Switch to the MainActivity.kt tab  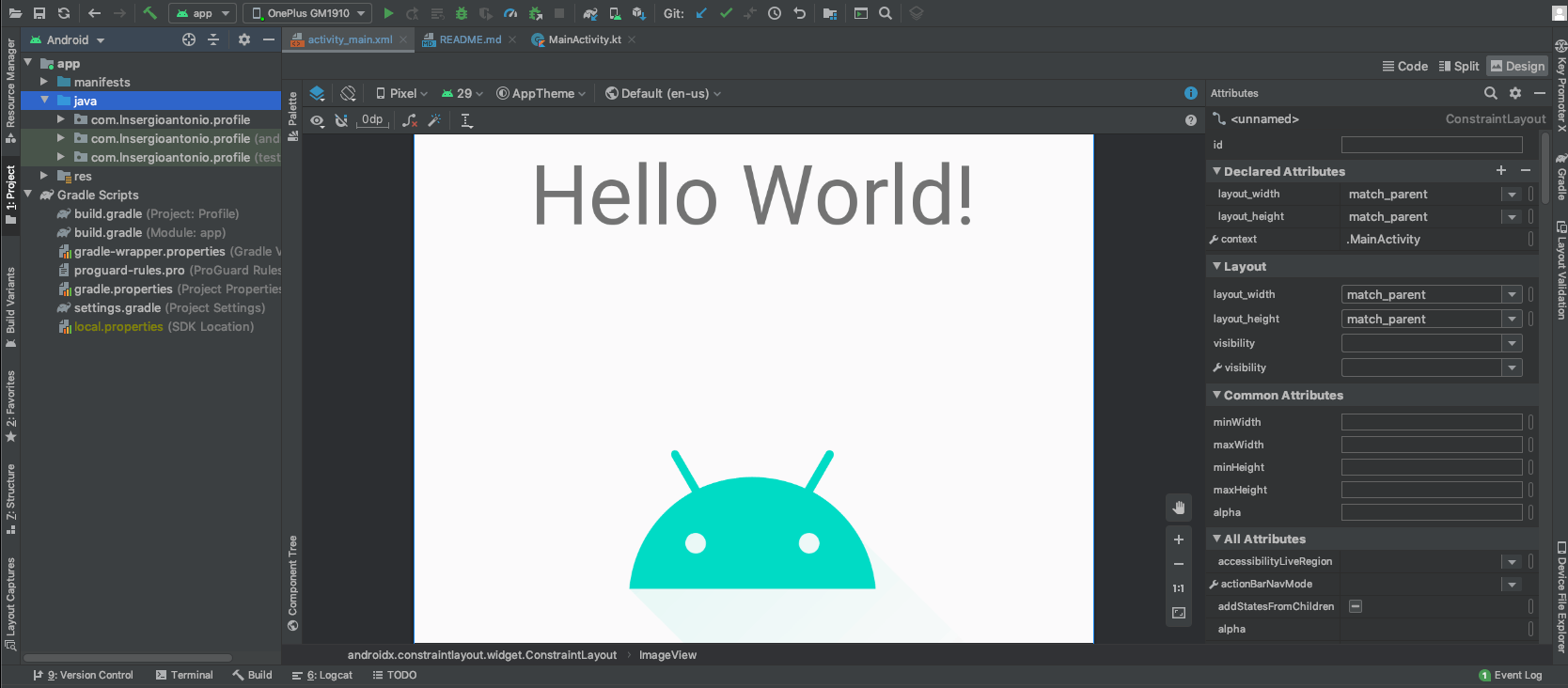[584, 39]
